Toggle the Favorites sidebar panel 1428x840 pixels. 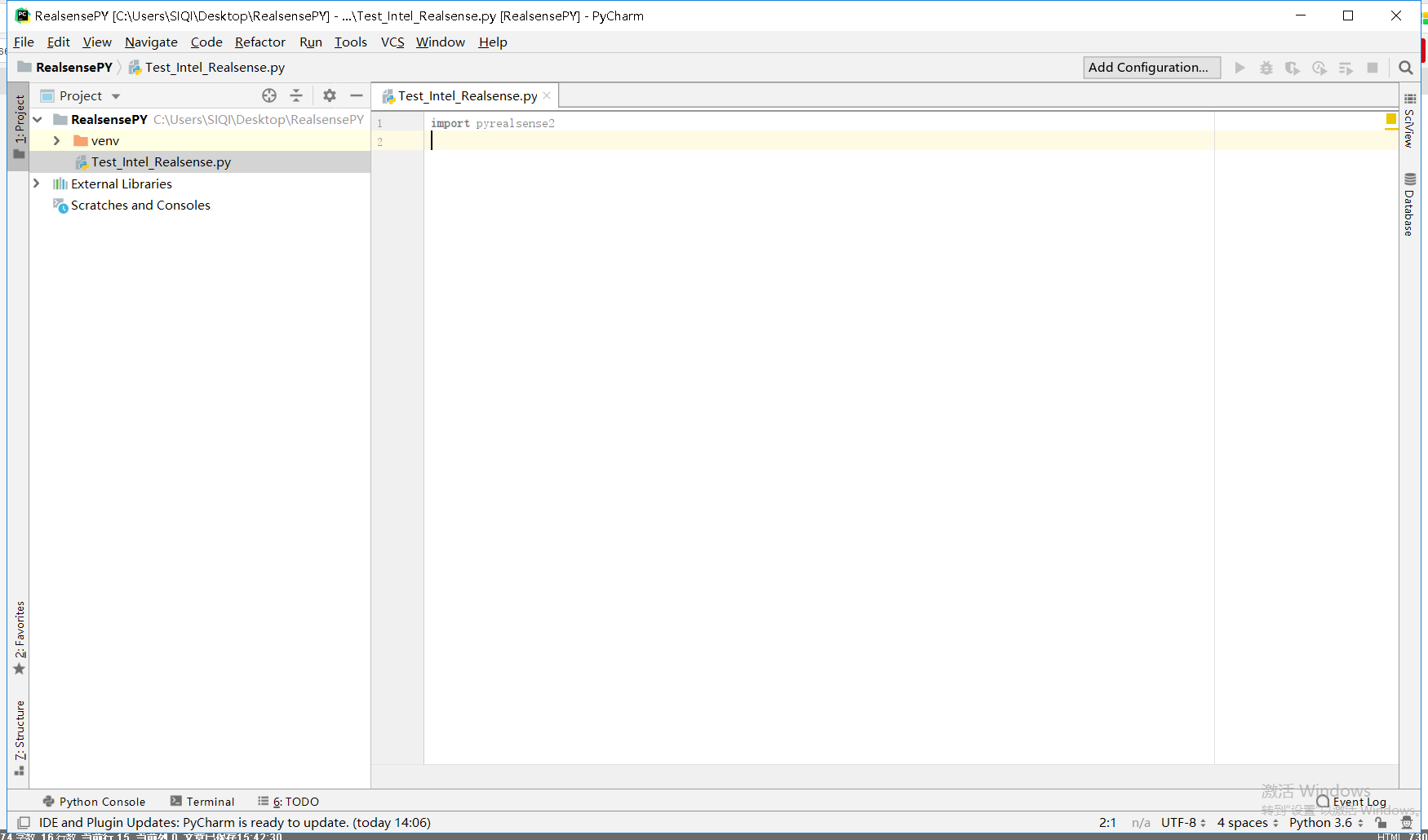19,644
